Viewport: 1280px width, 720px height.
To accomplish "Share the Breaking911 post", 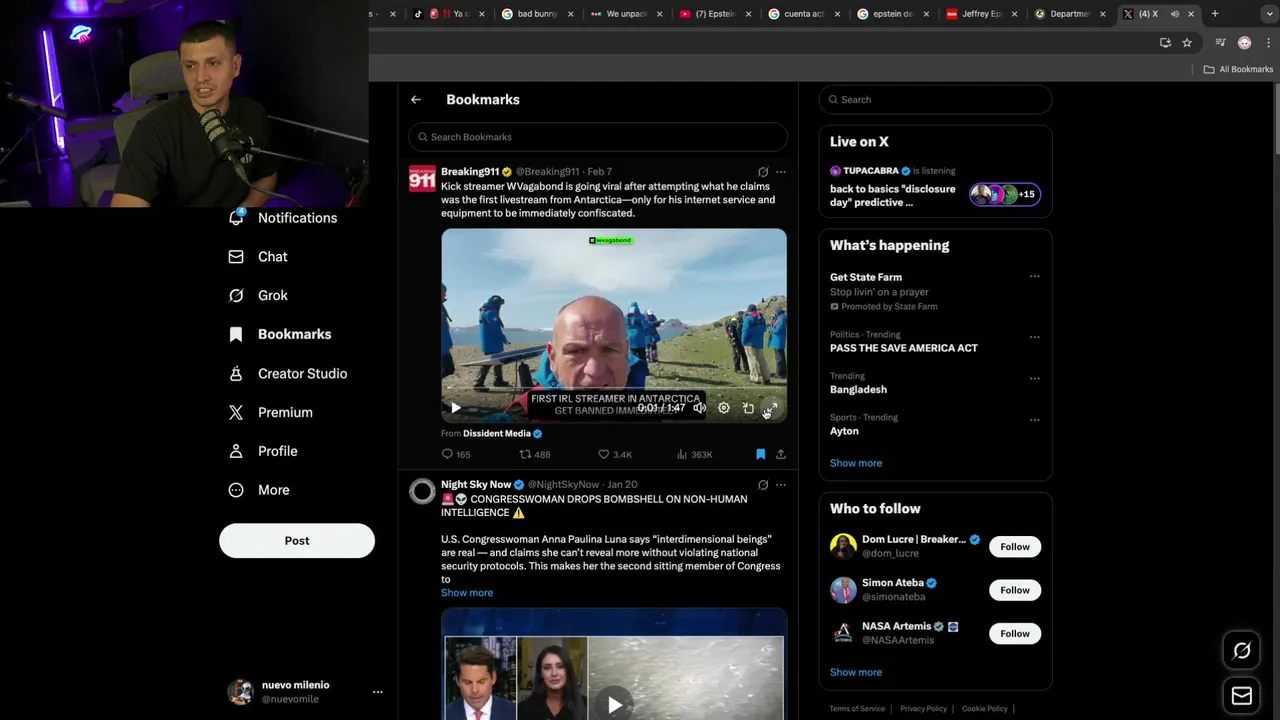I will [x=781, y=454].
